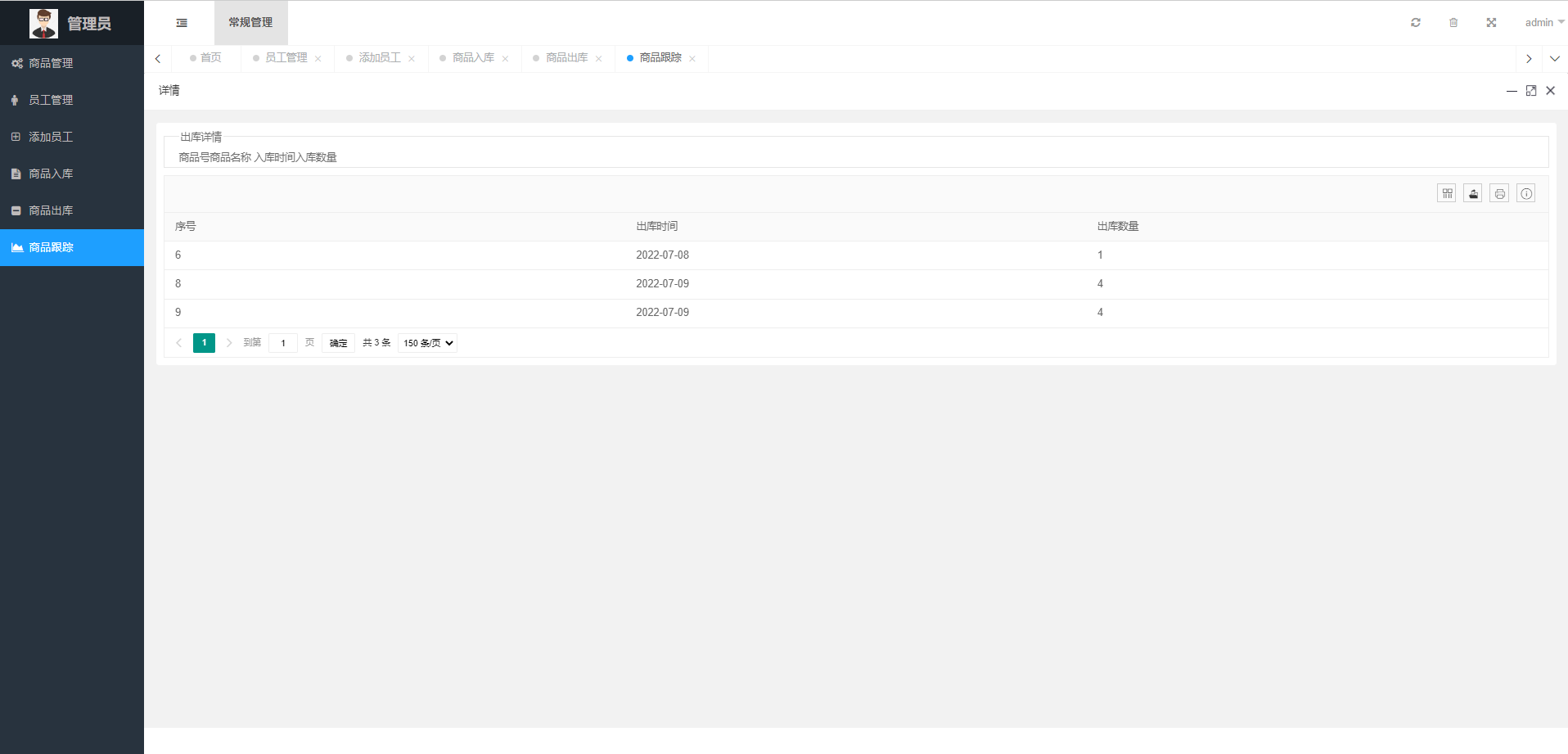Click the administrator avatar image
The height and width of the screenshot is (754, 1568).
[x=43, y=23]
